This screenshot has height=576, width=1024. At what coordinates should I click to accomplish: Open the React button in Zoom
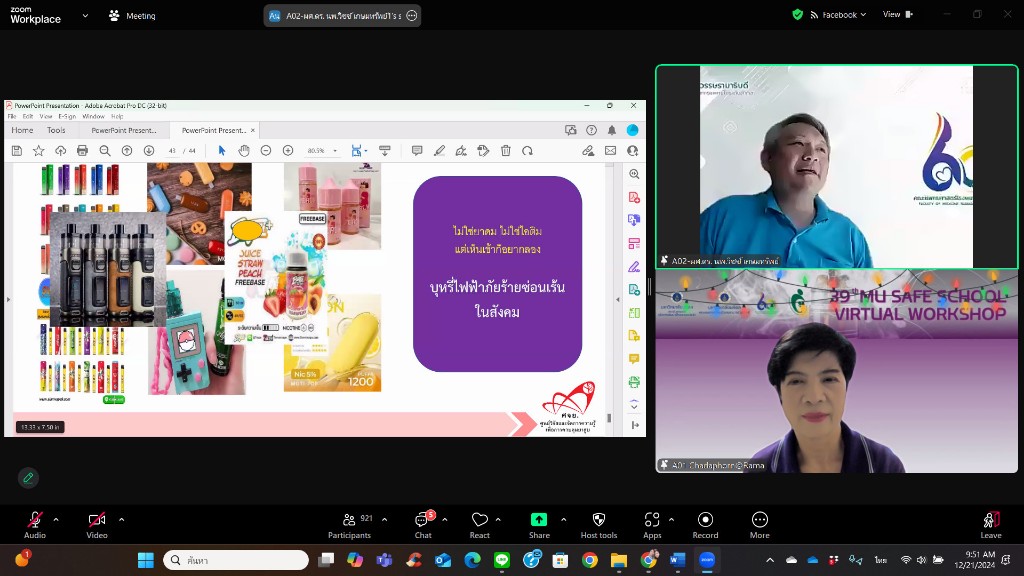pos(479,525)
